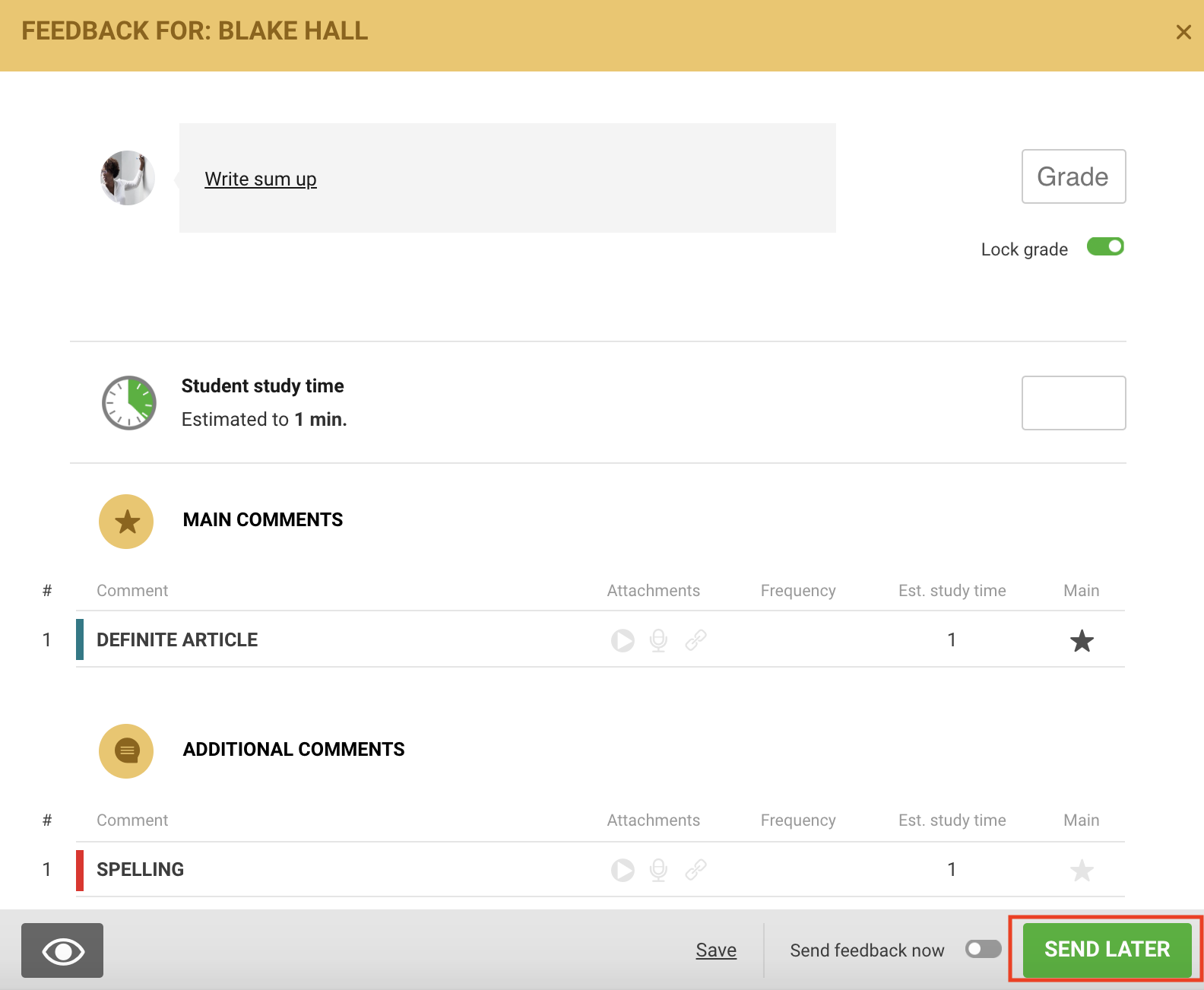
Task: Enable the Send feedback now switch
Action: tap(982, 949)
